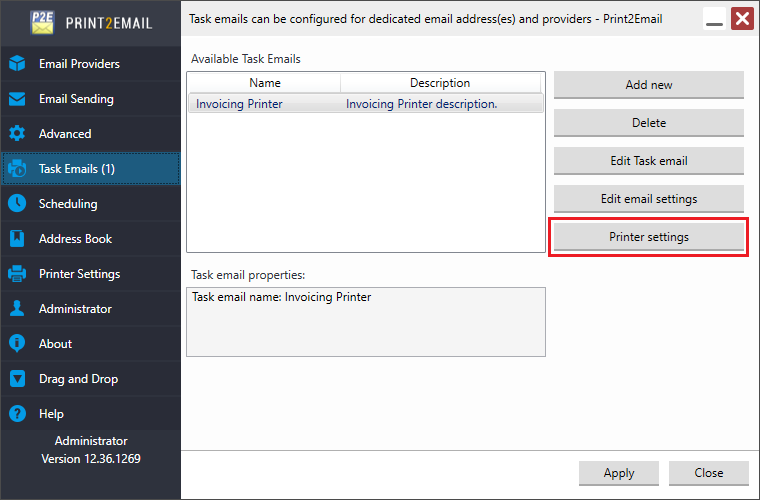This screenshot has height=500, width=760.
Task: Open Edit email settings
Action: point(649,199)
